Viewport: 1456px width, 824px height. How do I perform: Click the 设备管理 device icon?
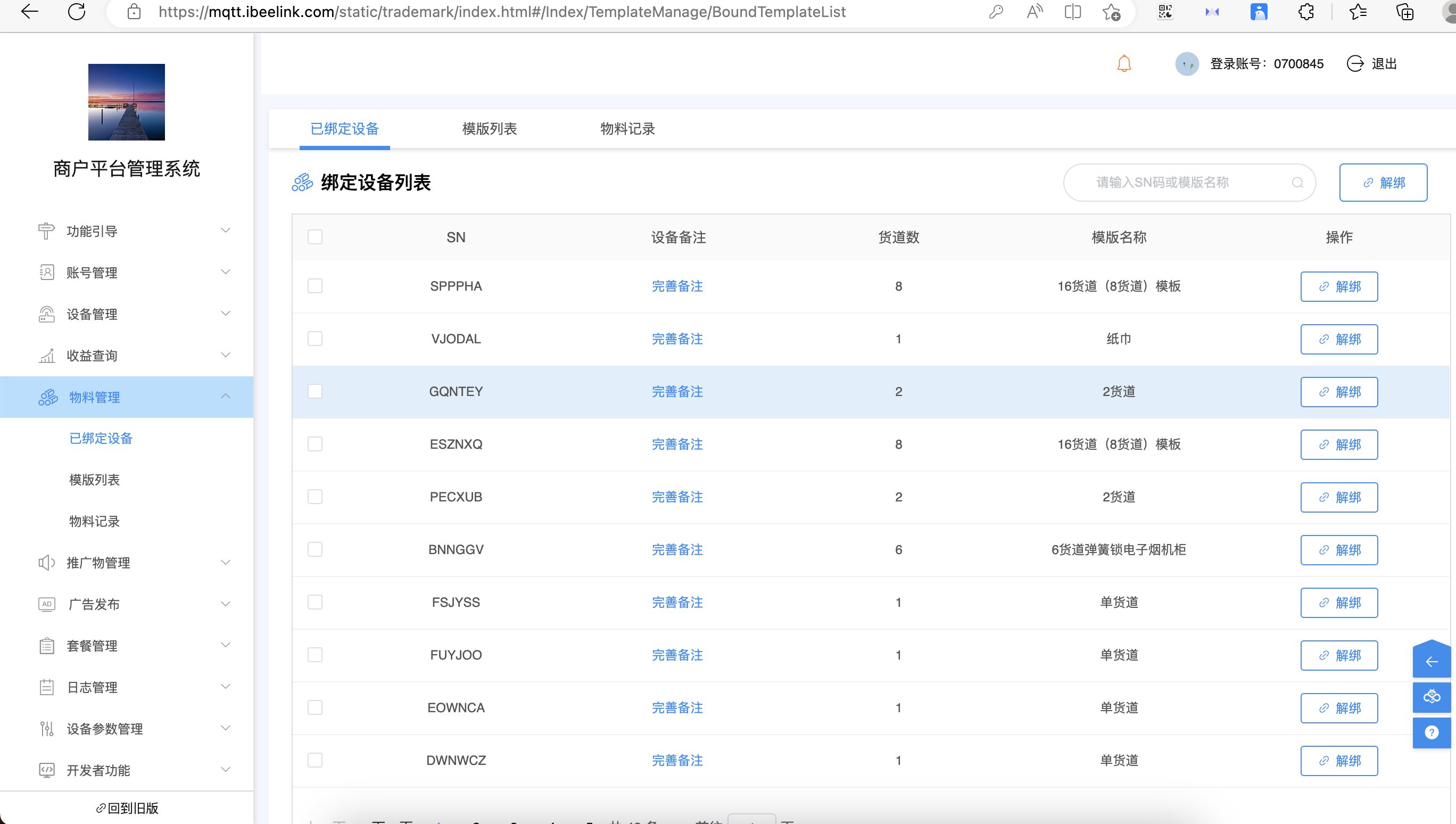(x=46, y=314)
